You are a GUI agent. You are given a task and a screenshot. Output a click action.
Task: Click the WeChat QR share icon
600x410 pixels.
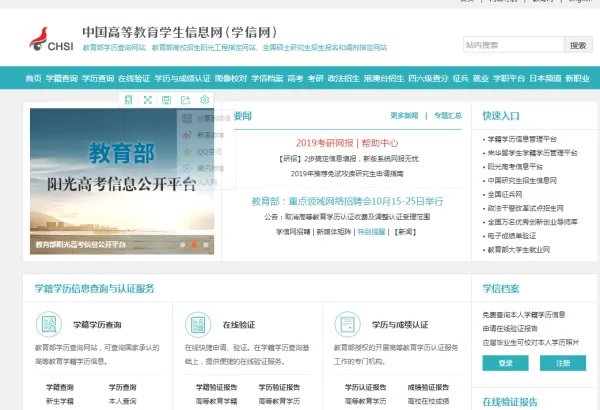(187, 118)
